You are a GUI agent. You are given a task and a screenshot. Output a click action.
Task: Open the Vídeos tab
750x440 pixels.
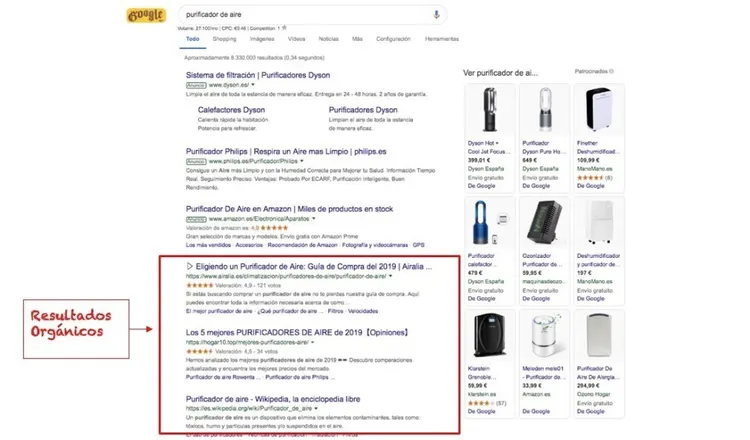[x=297, y=39]
